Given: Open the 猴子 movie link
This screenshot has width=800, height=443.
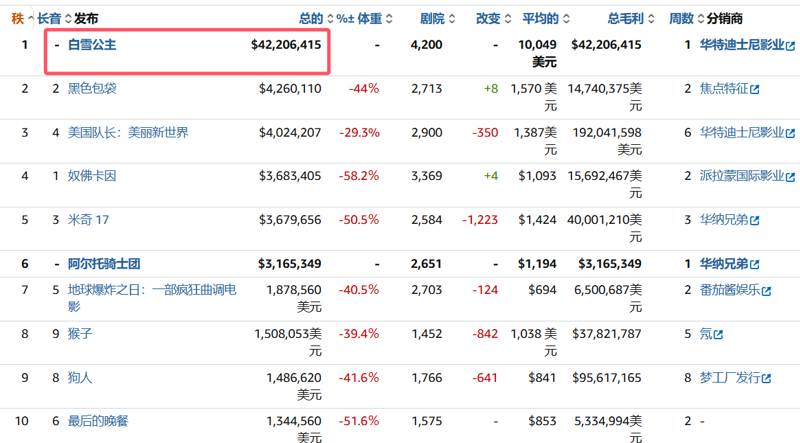Looking at the screenshot, I should point(80,334).
